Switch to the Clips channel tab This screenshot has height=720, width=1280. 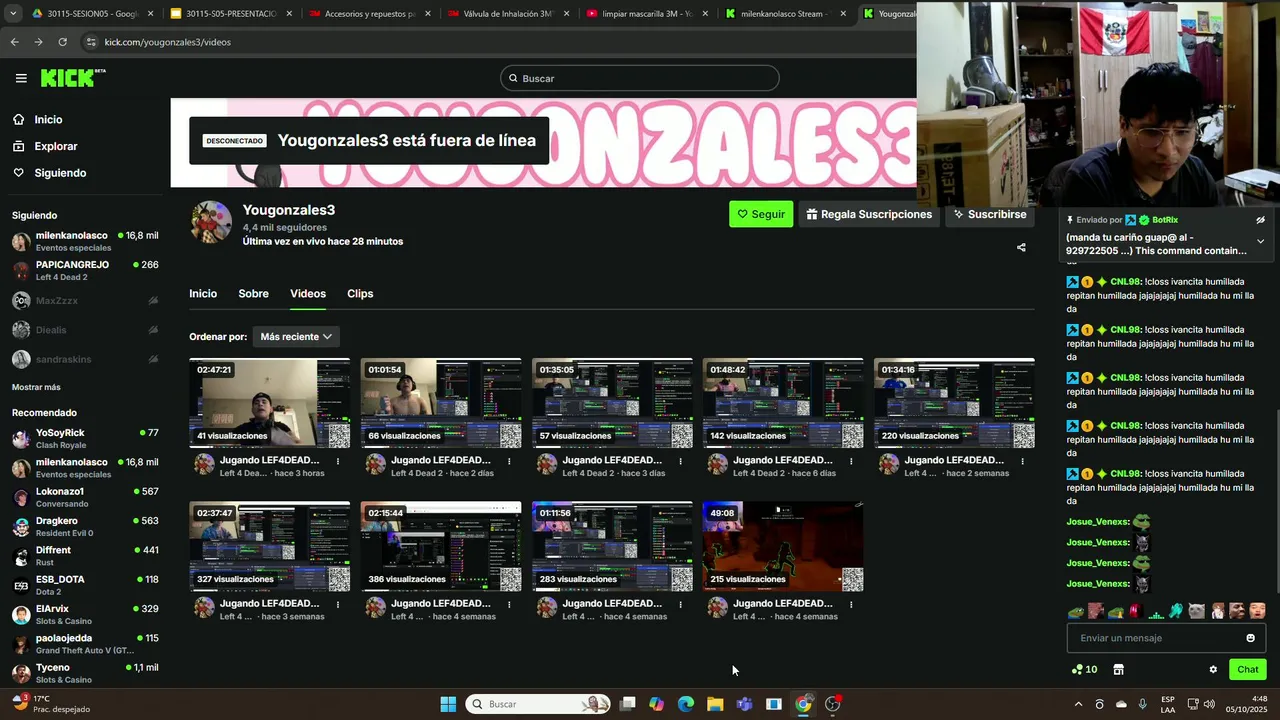click(360, 294)
